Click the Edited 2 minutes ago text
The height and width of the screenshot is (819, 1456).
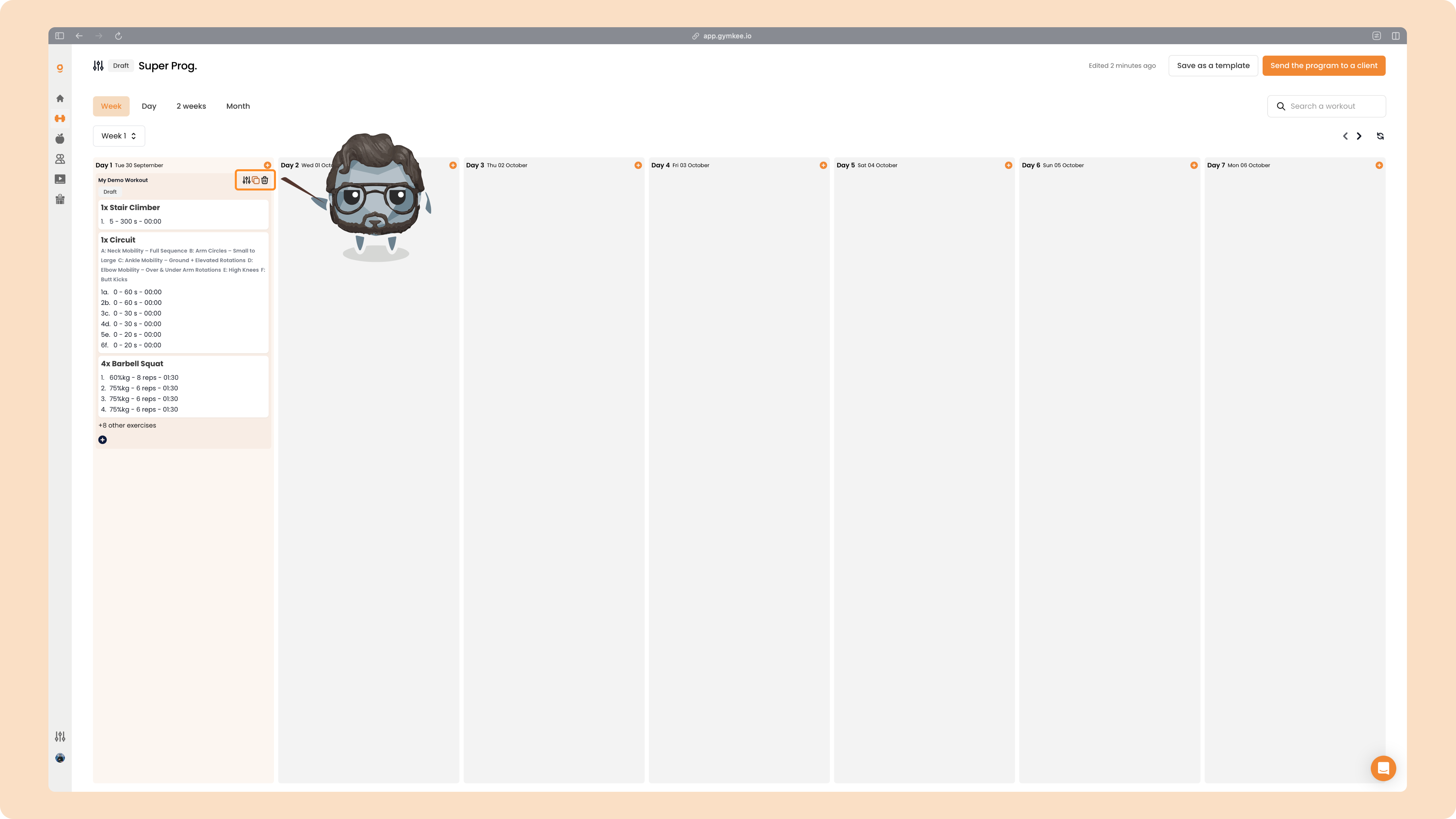point(1122,66)
